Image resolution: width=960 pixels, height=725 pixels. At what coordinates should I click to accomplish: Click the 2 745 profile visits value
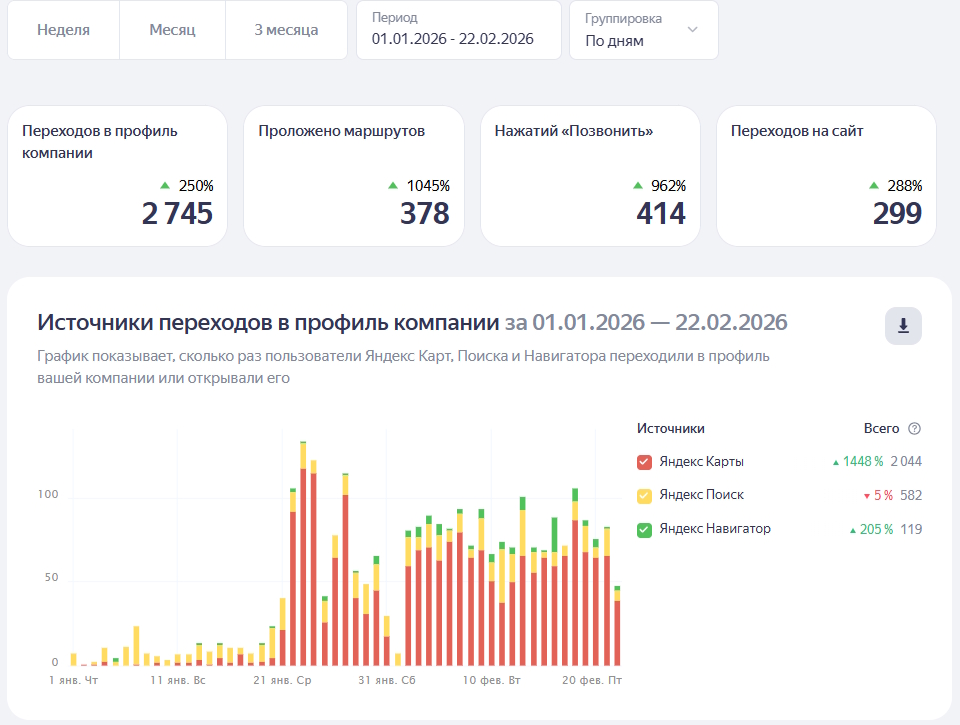(x=177, y=214)
